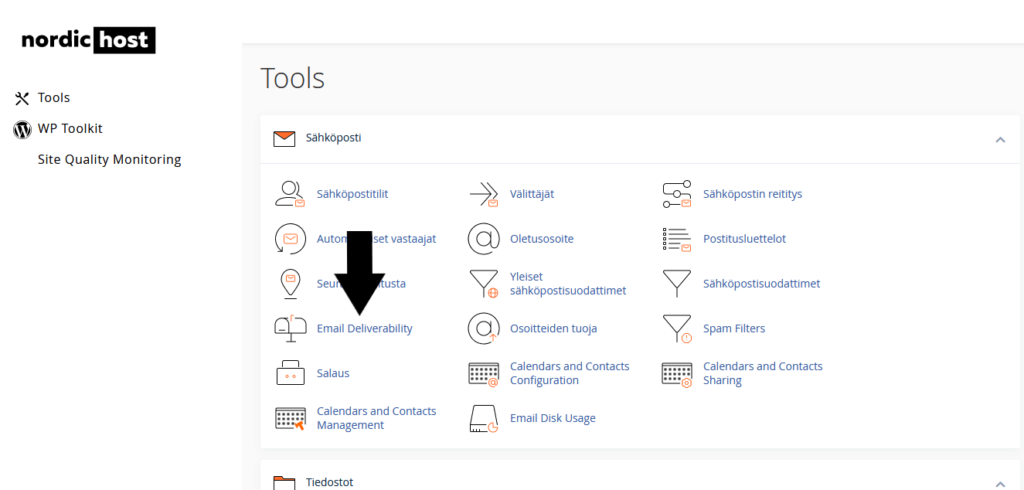Viewport: 1024px width, 490px height.
Task: Click the Calendars and Contacts Management link
Action: point(376,418)
